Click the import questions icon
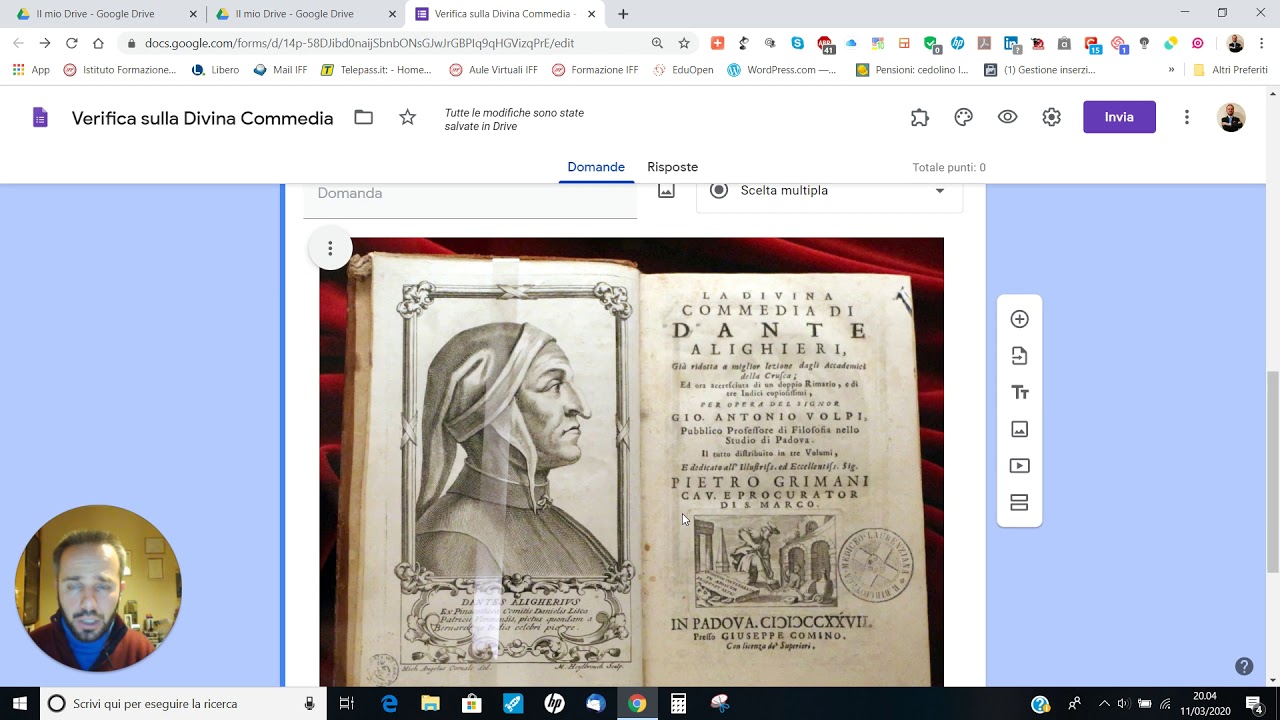The width and height of the screenshot is (1280, 720). coord(1019,356)
